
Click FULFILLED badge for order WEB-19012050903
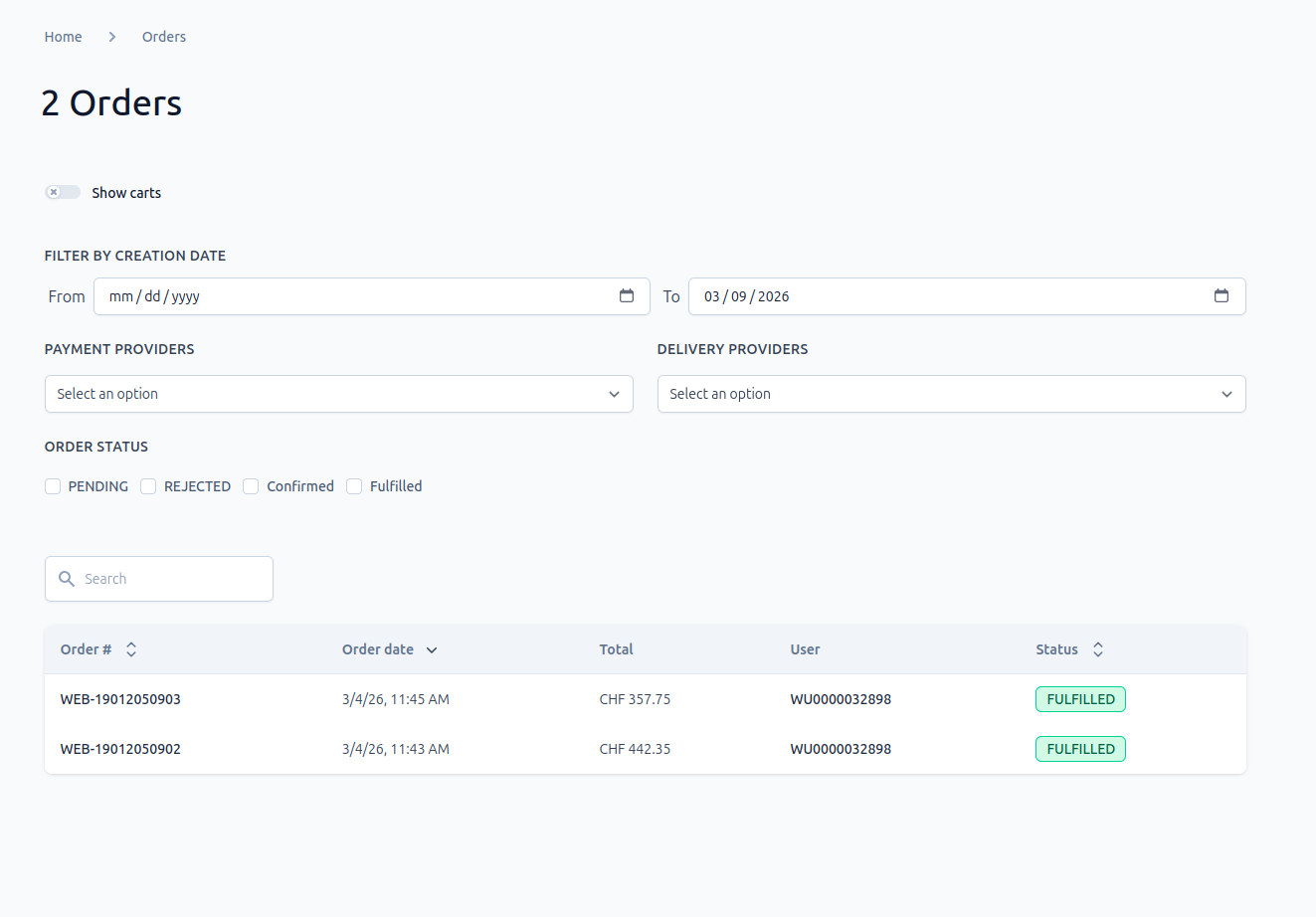(x=1080, y=699)
